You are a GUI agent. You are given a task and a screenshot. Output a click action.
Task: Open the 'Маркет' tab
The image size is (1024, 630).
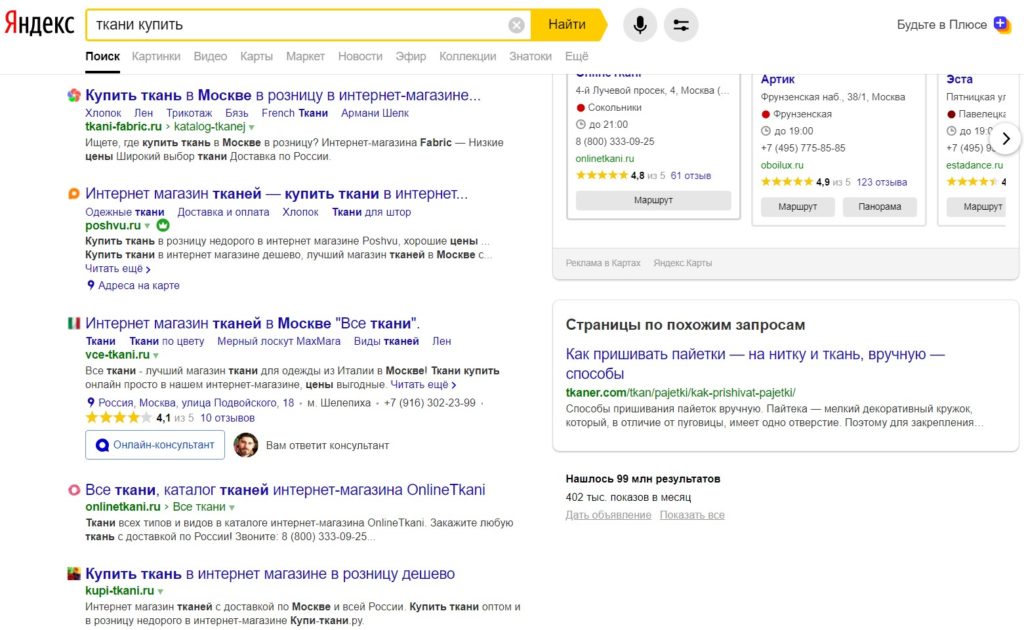305,56
